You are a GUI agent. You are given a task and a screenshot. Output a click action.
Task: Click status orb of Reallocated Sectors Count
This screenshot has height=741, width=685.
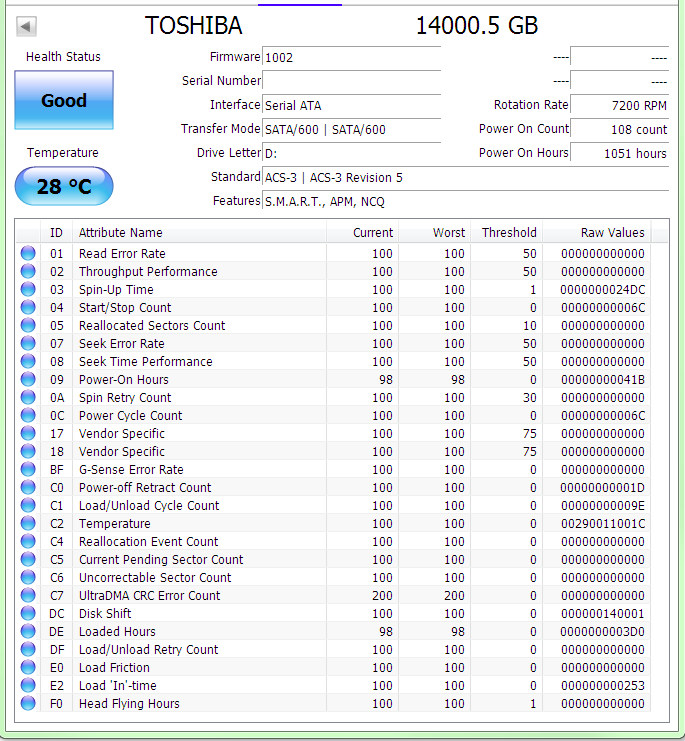tap(28, 325)
